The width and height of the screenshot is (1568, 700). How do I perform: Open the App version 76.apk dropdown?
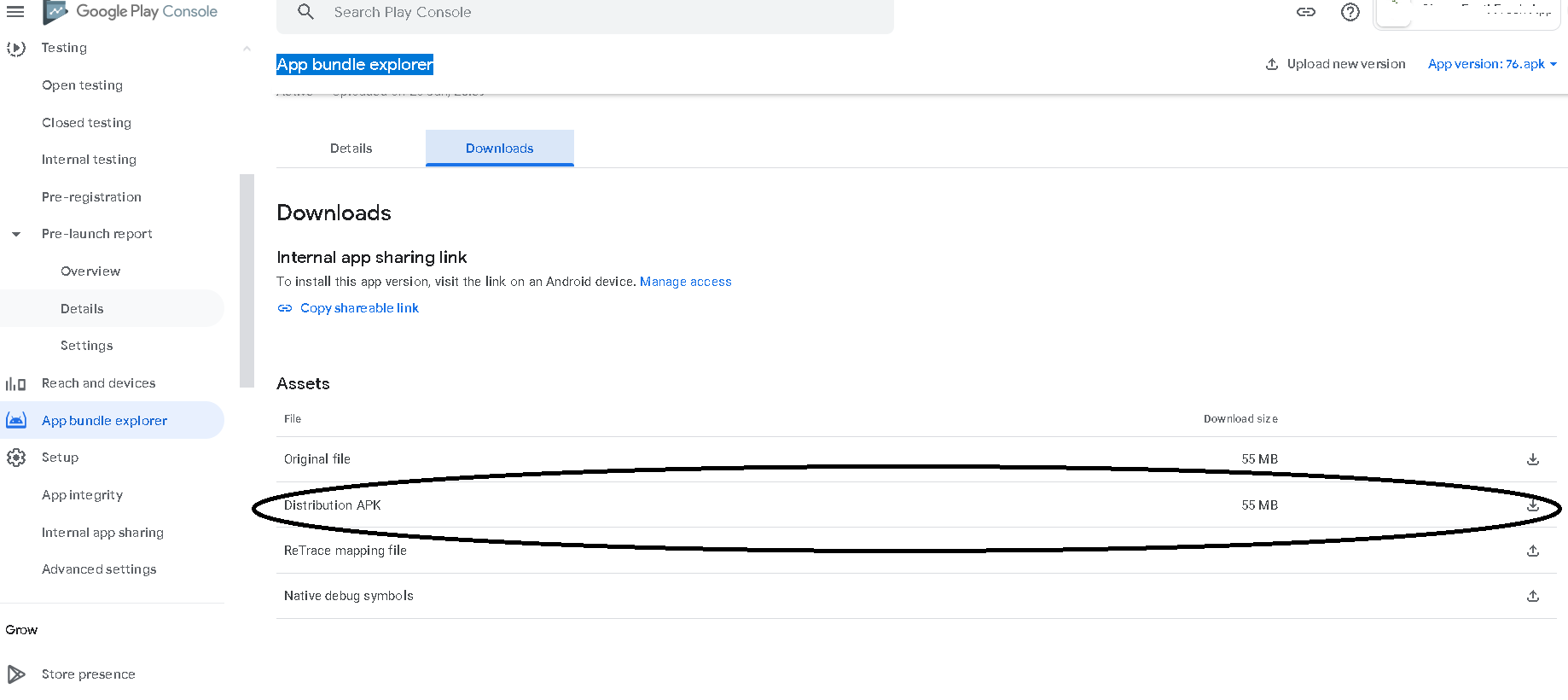pos(1492,64)
